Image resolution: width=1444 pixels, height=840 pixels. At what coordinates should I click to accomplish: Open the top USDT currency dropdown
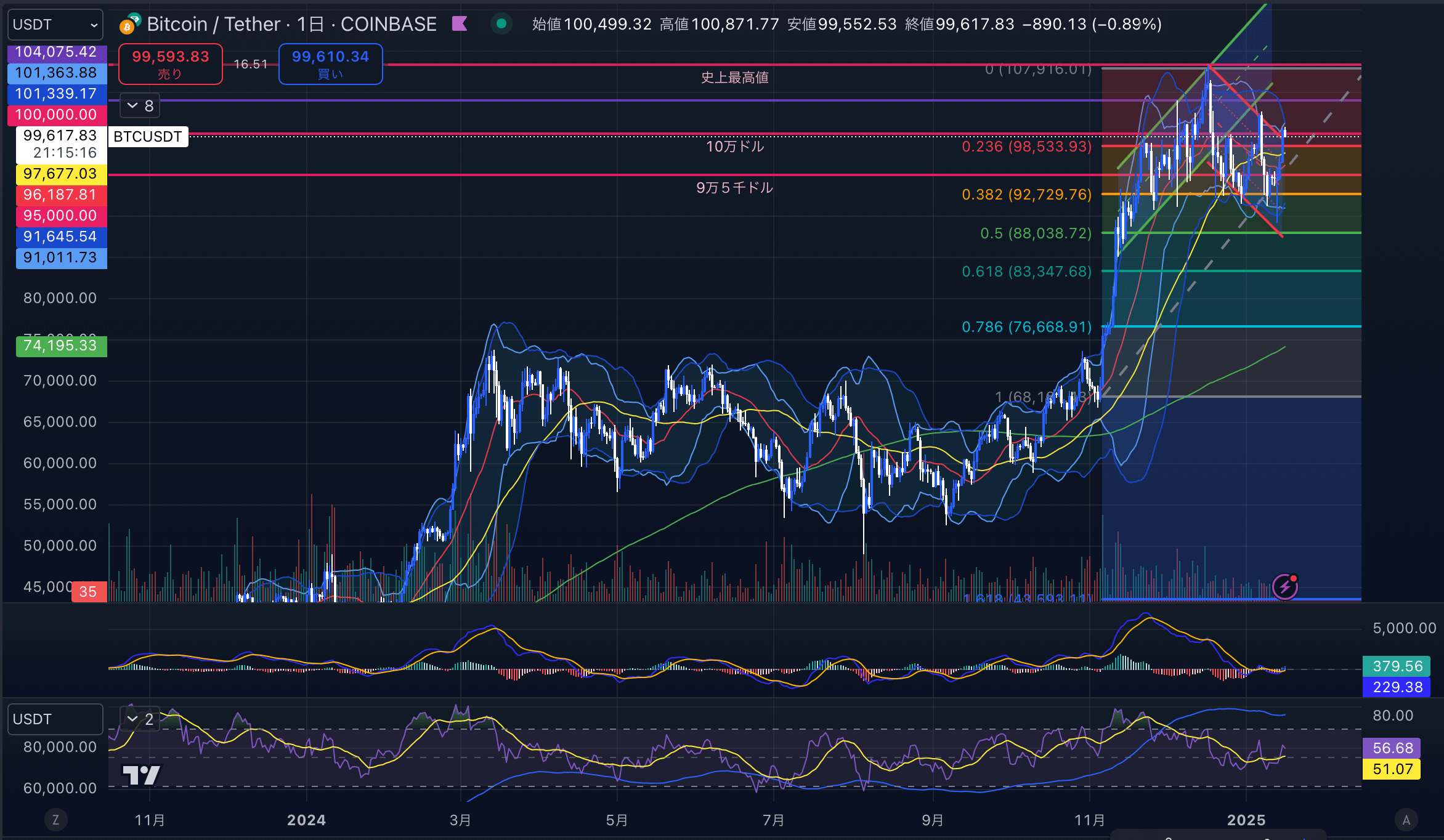pyautogui.click(x=55, y=25)
